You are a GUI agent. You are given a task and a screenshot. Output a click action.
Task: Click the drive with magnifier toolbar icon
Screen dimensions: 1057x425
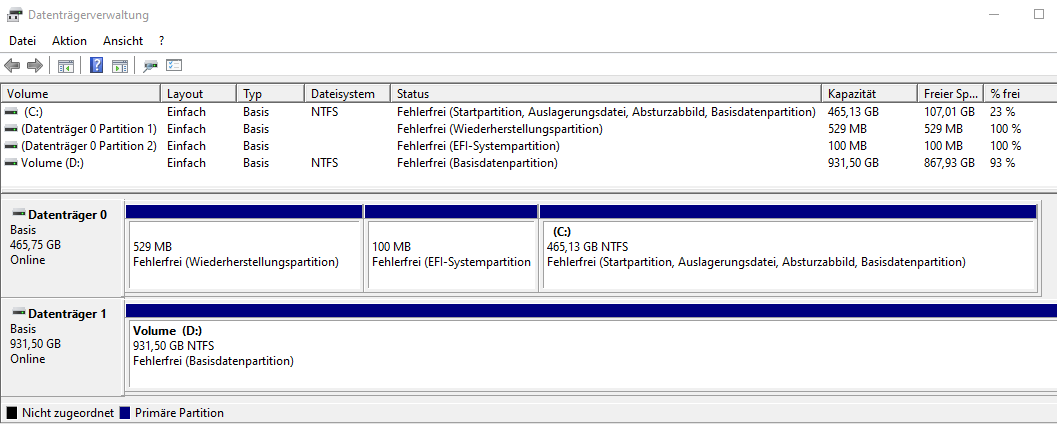151,65
